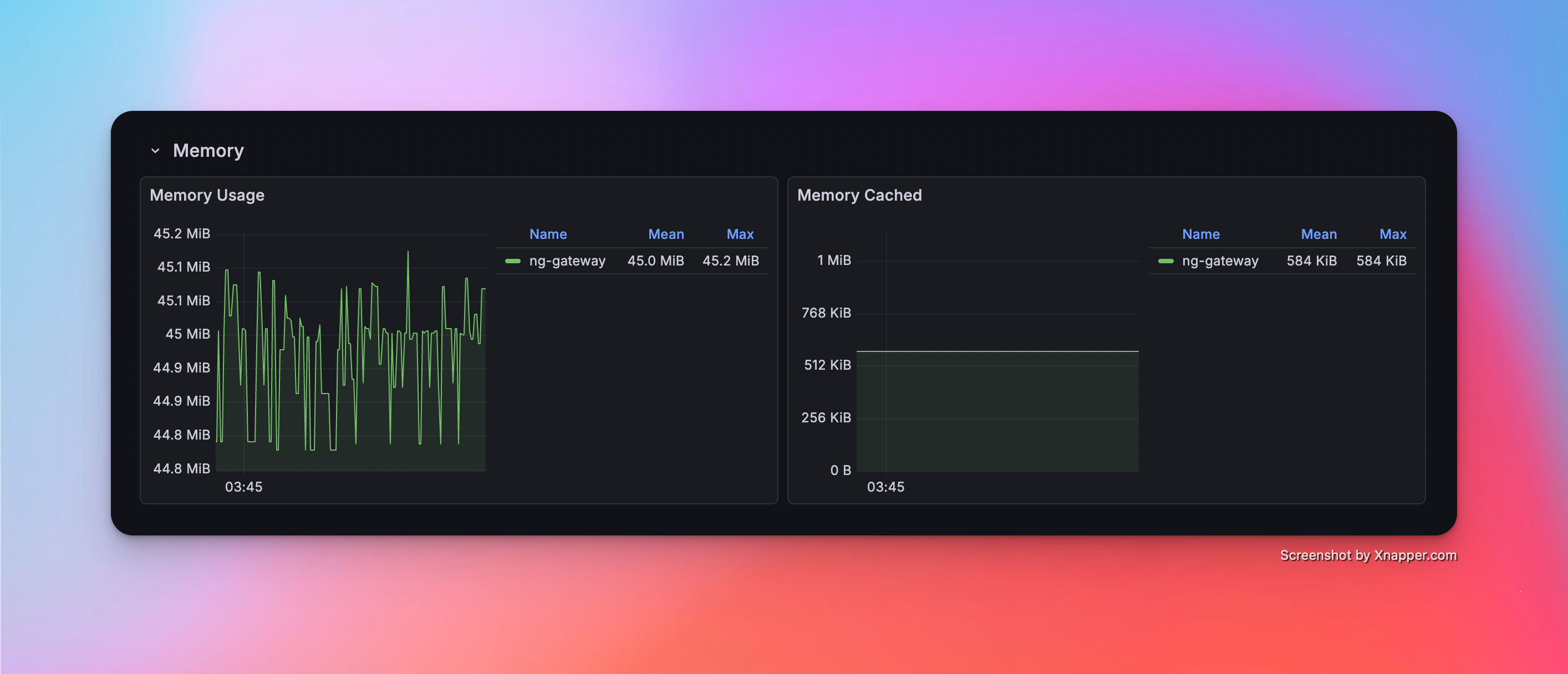Collapse the Memory row chevron
The width and height of the screenshot is (1568, 674).
(x=155, y=151)
